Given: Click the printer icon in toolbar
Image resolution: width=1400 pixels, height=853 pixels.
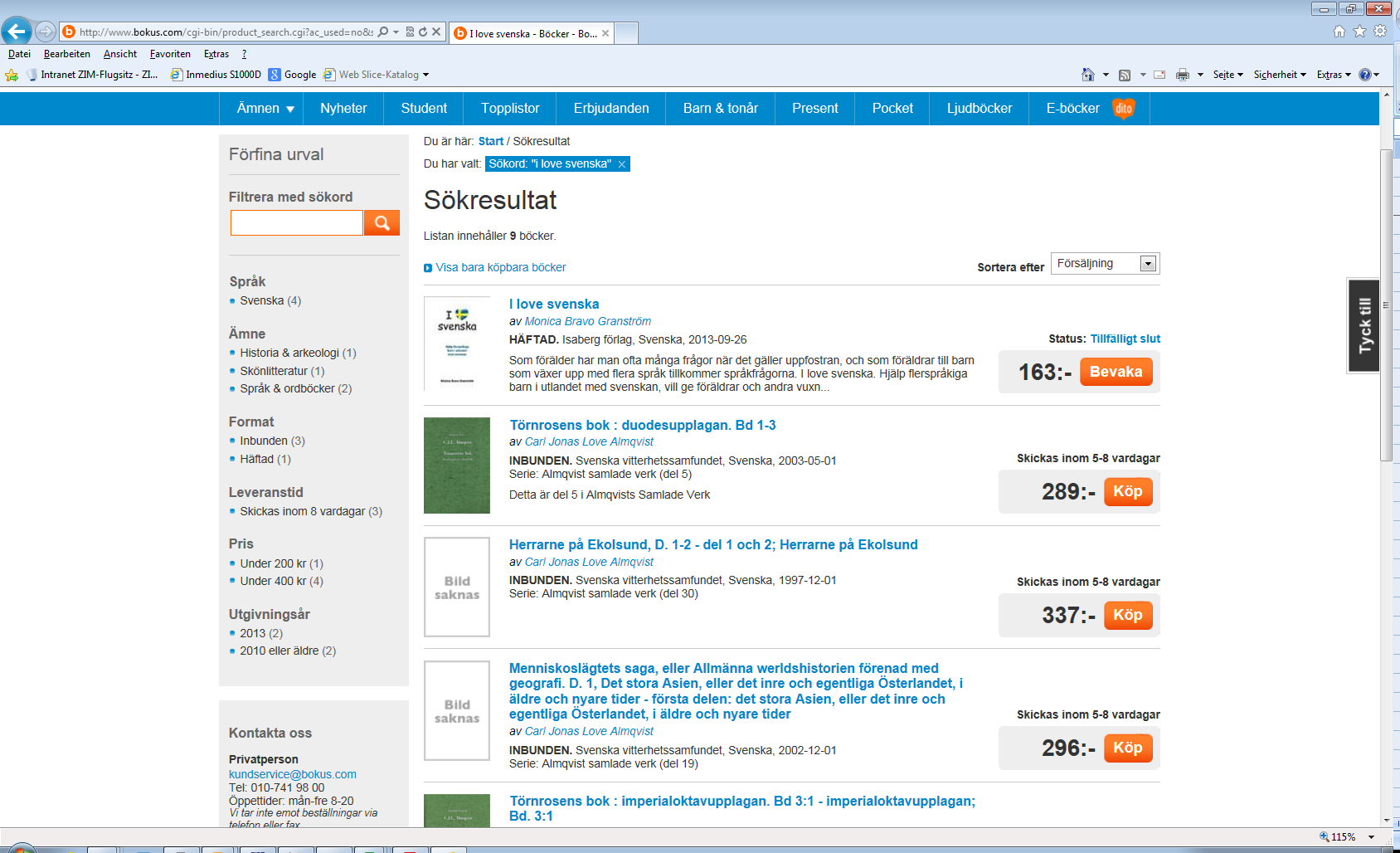Looking at the screenshot, I should point(1182,75).
